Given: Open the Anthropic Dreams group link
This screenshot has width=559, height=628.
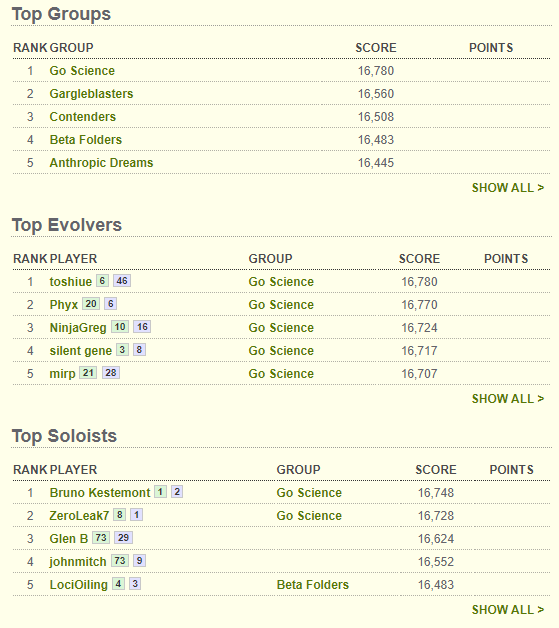Looking at the screenshot, I should point(101,163).
